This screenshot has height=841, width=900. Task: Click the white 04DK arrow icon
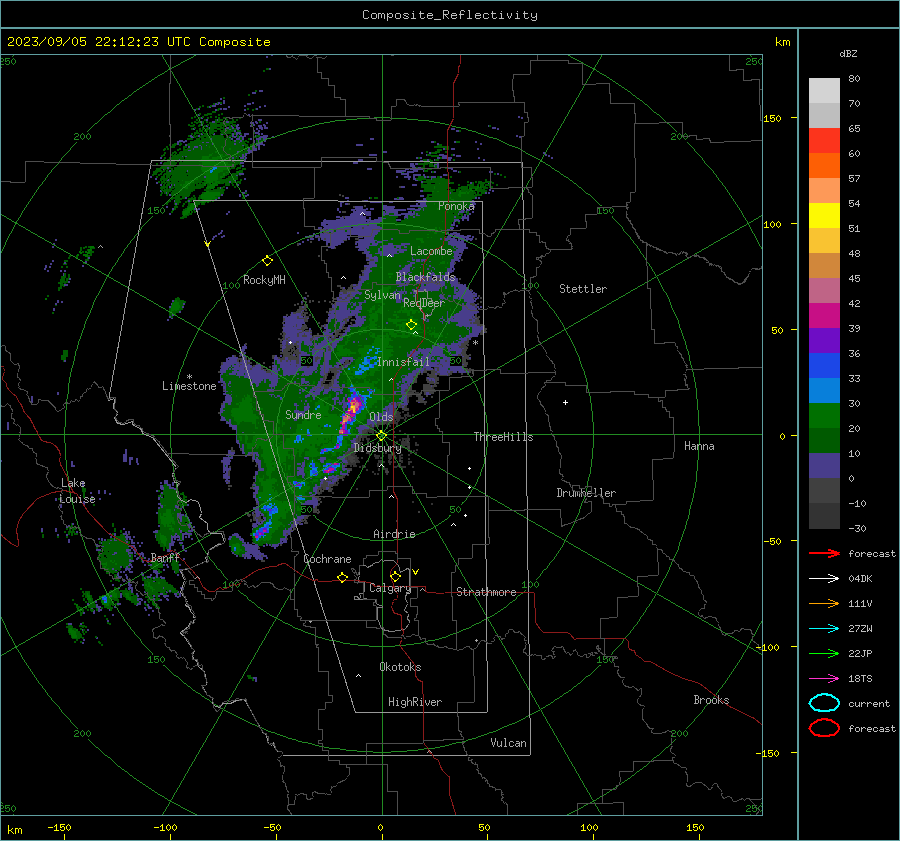click(x=824, y=579)
